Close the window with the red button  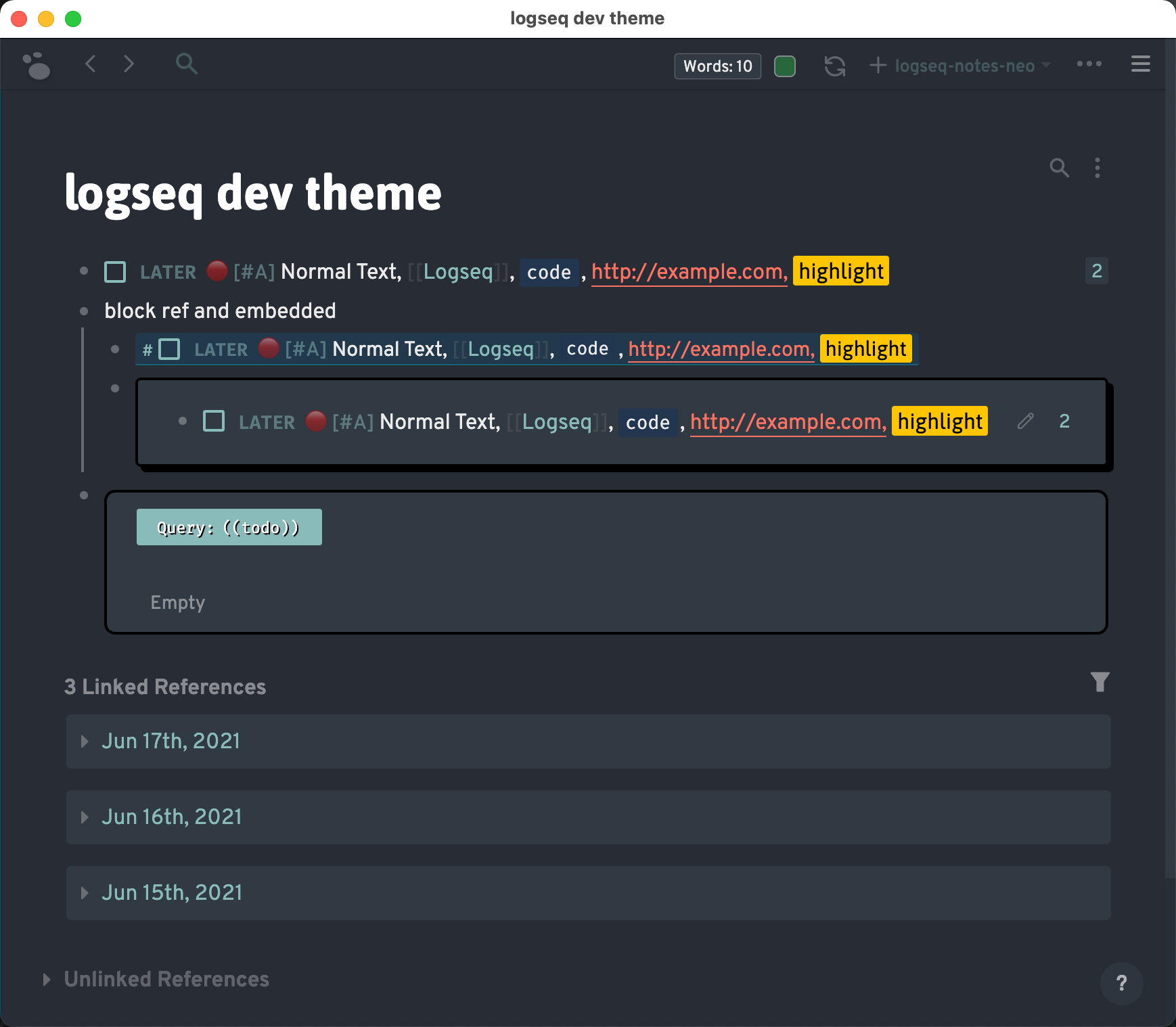tap(19, 19)
